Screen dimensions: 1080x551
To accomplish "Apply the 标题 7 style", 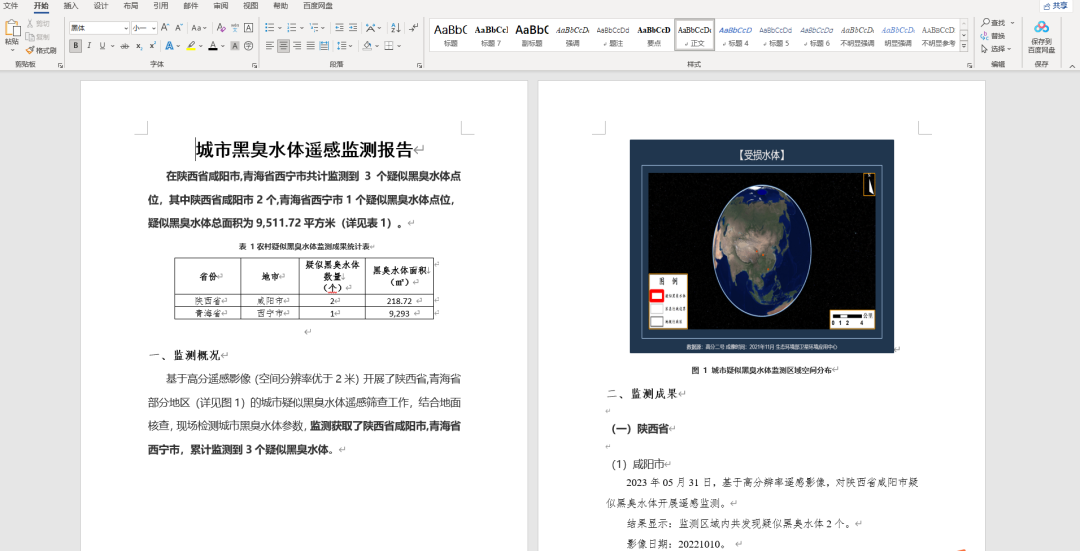I will point(491,35).
